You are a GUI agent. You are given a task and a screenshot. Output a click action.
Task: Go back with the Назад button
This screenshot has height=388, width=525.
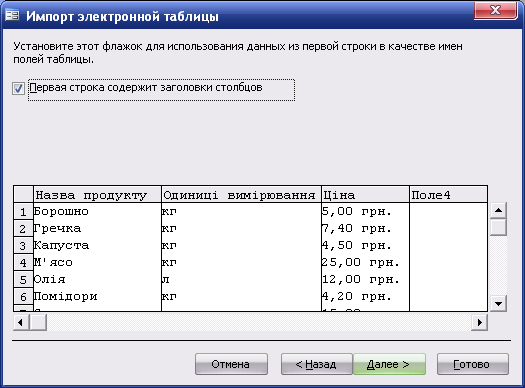click(x=317, y=364)
